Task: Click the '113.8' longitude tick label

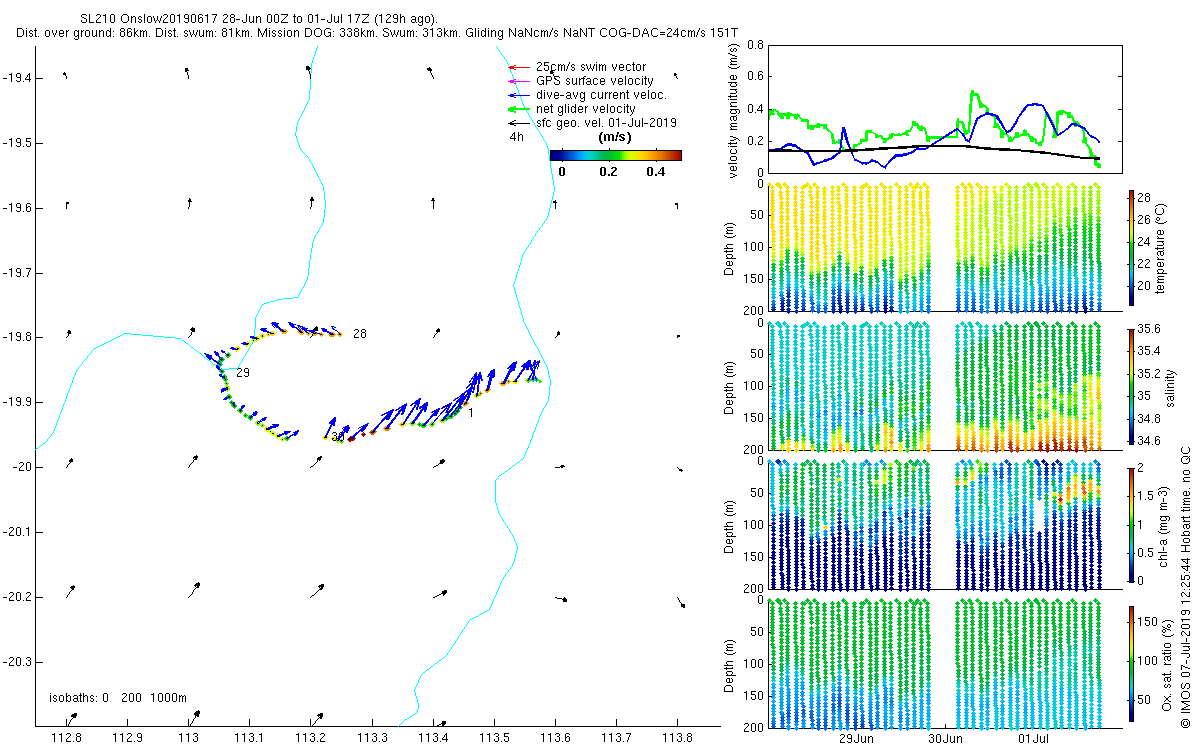Action: [677, 739]
